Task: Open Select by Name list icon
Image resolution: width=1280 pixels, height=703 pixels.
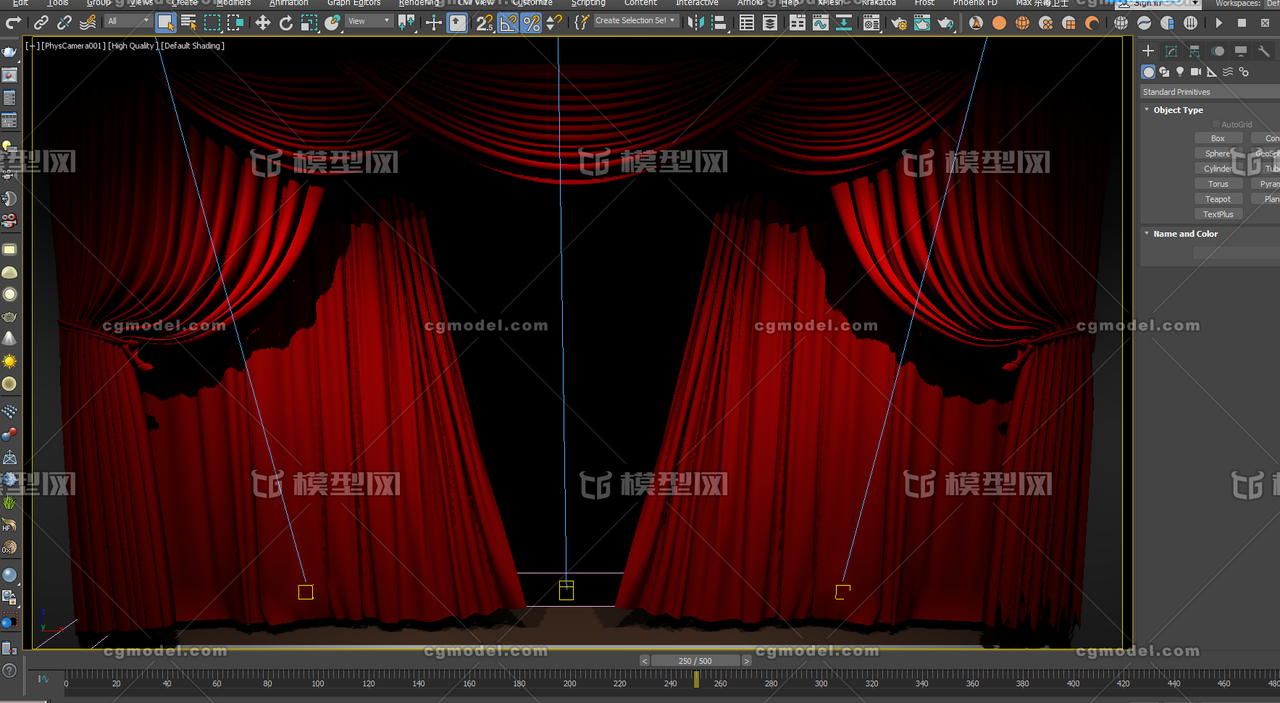Action: click(x=189, y=22)
